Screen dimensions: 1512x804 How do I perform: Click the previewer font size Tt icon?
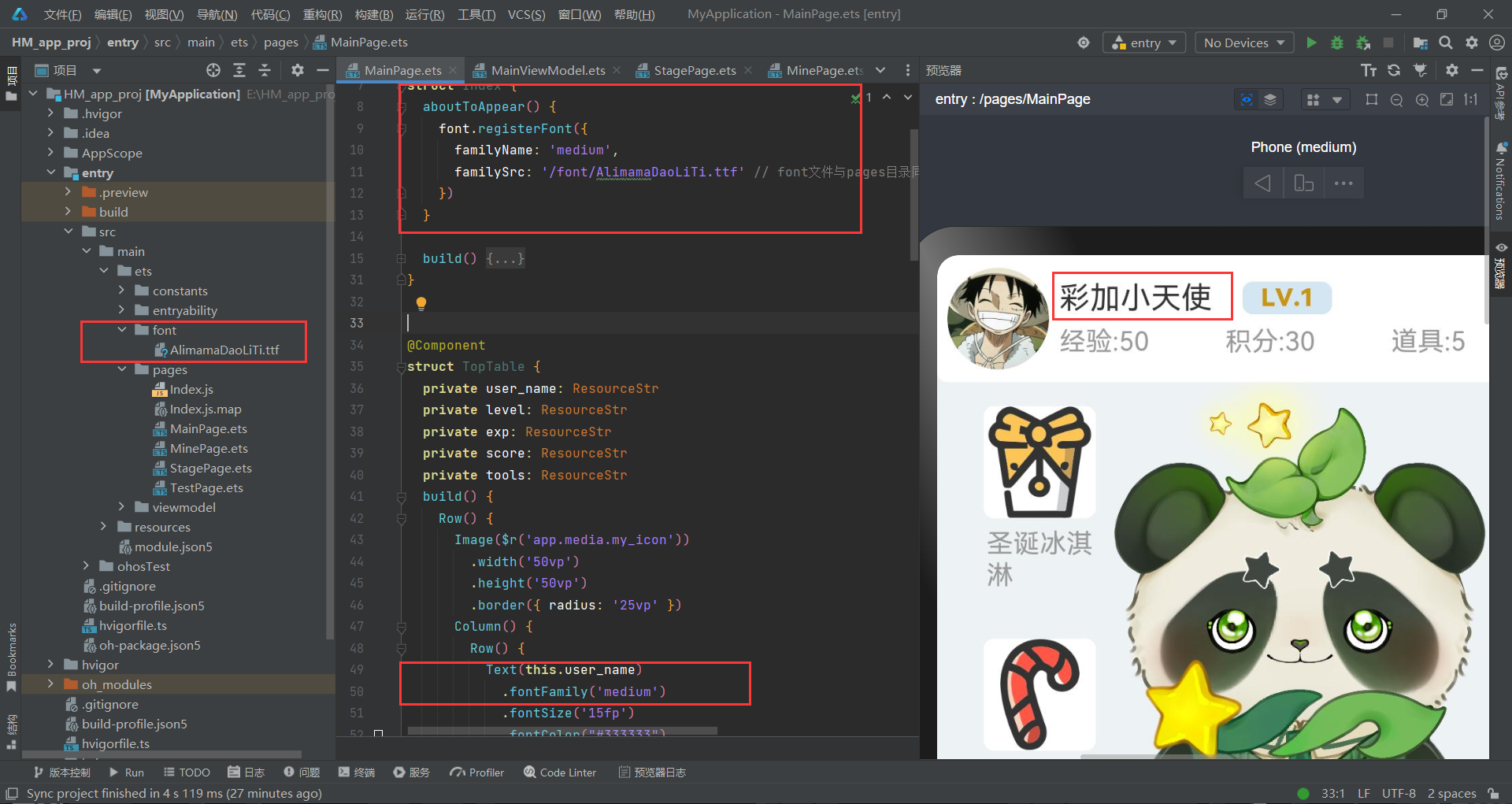pos(1369,70)
